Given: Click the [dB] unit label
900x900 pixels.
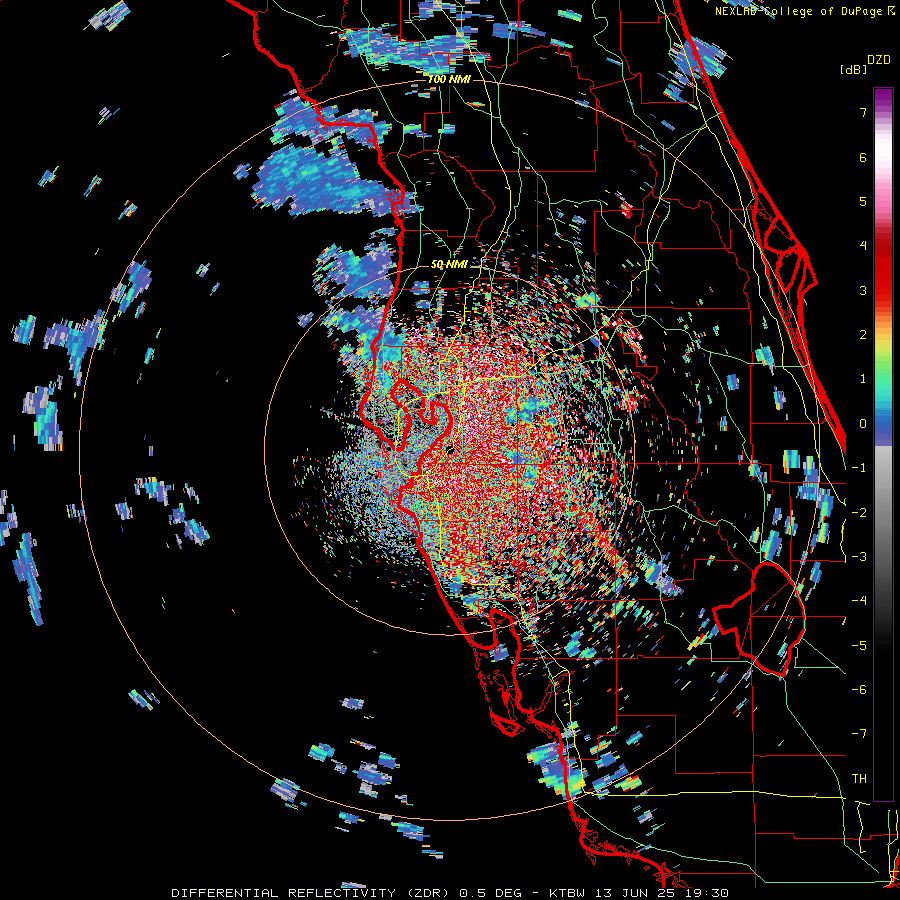Looking at the screenshot, I should point(854,69).
